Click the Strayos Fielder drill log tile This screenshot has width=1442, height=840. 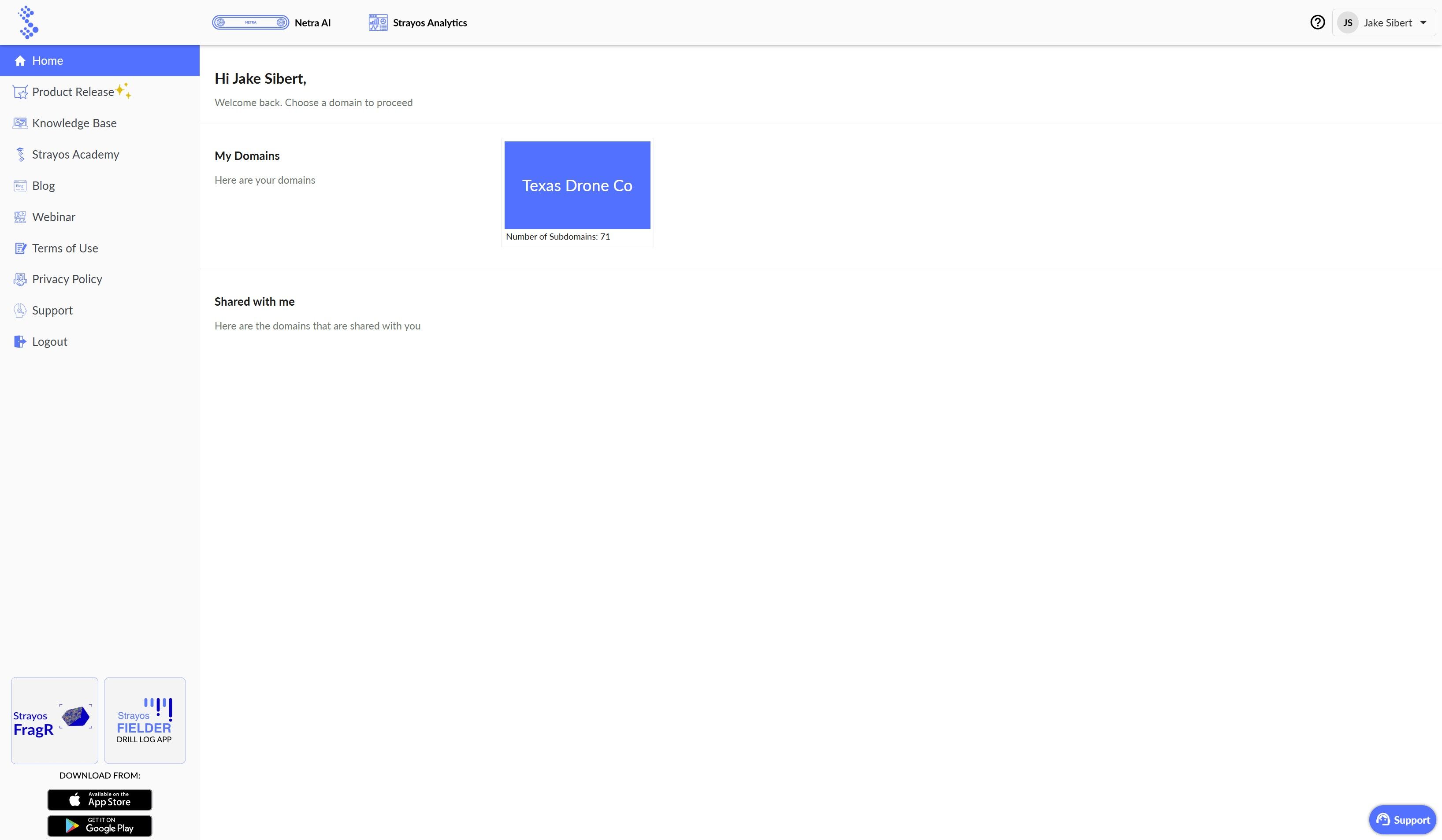pyautogui.click(x=145, y=721)
